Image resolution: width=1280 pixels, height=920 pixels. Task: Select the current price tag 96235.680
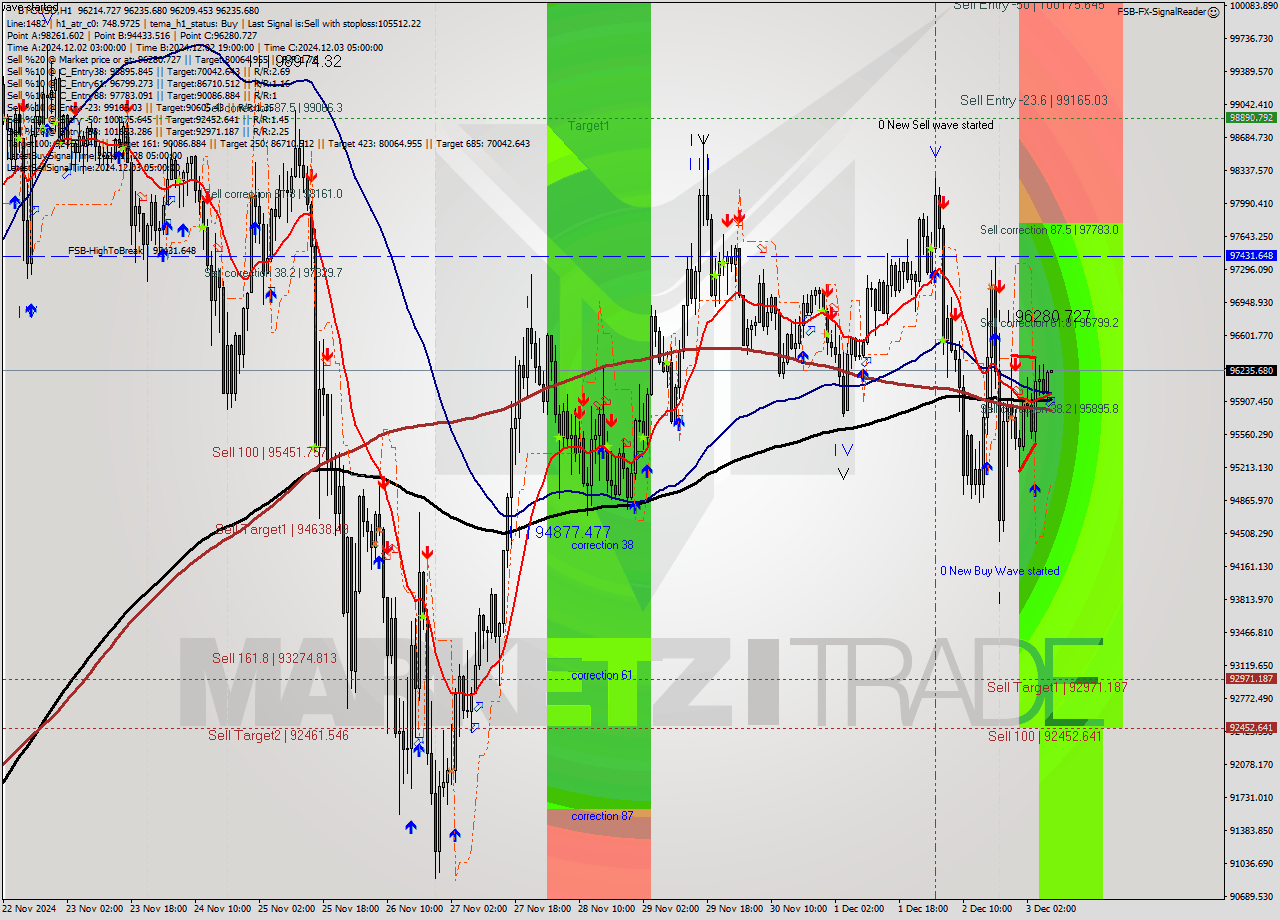click(1251, 370)
